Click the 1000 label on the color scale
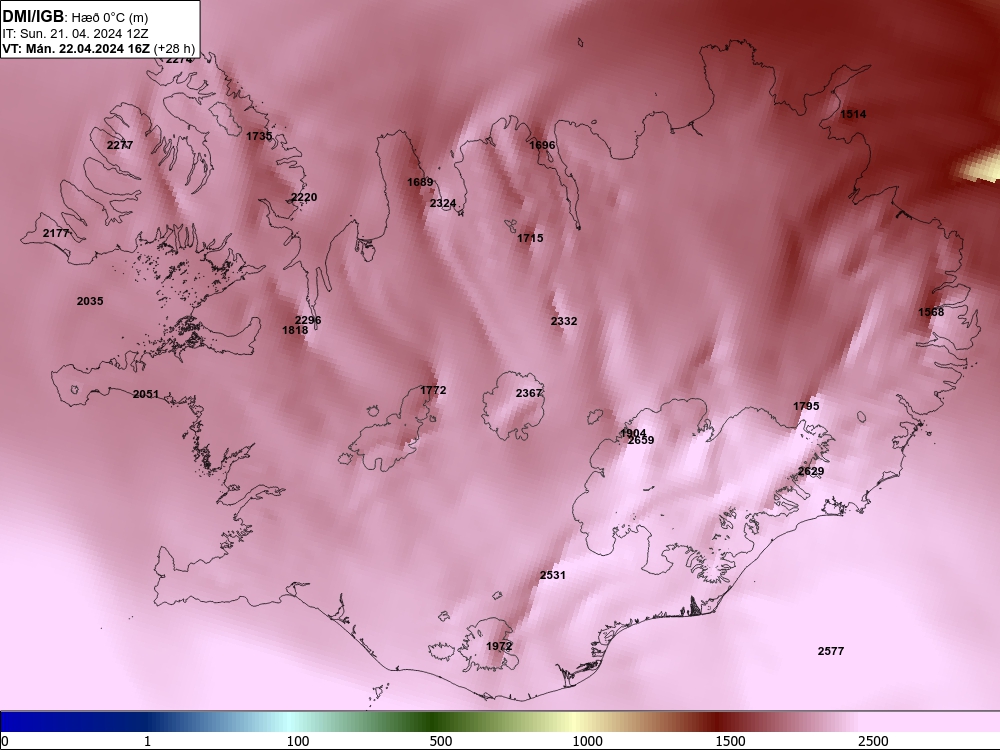This screenshot has width=1000, height=750. (x=587, y=741)
